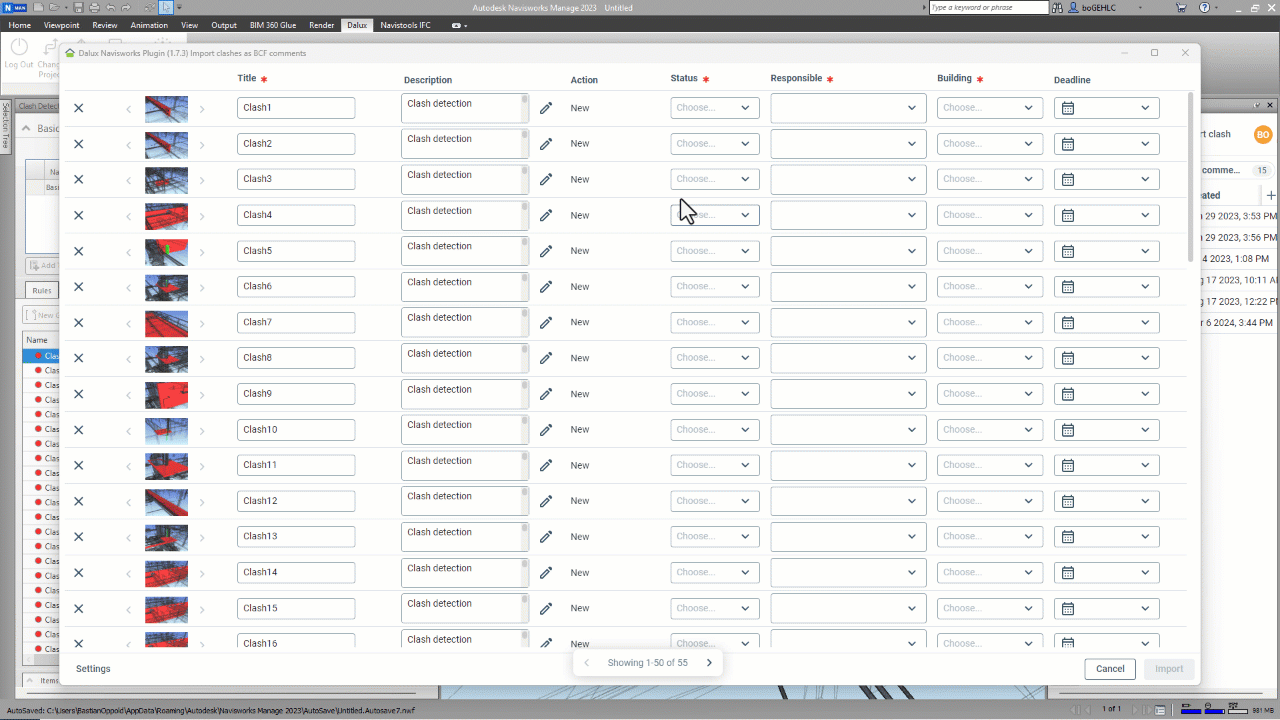Viewport: 1280px width, 720px height.
Task: Open Status dropdown for Clash1
Action: [714, 108]
